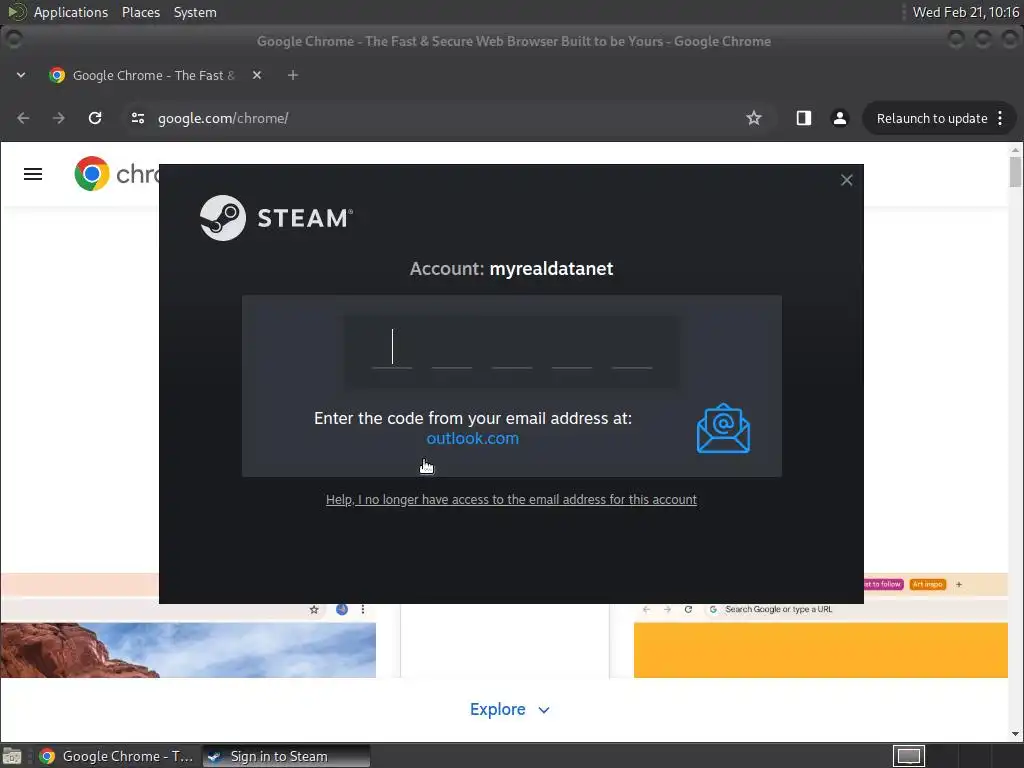The width and height of the screenshot is (1024, 768).
Task: Click the Steam logo in dialog
Action: coord(276,218)
